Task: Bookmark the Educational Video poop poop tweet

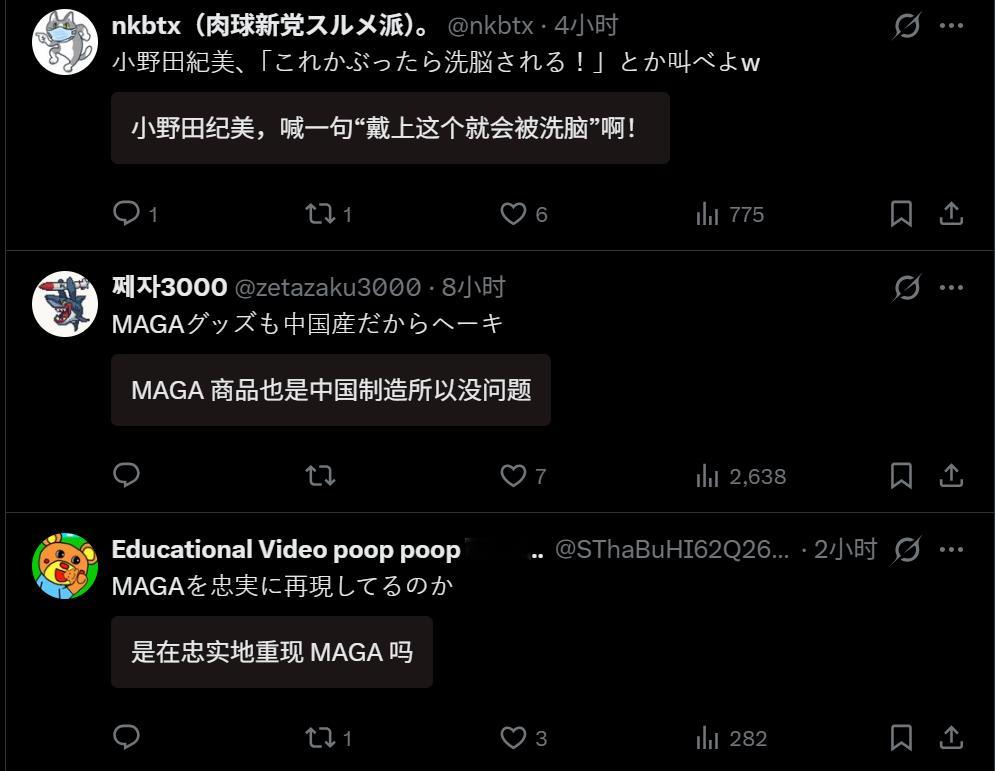Action: pos(901,738)
